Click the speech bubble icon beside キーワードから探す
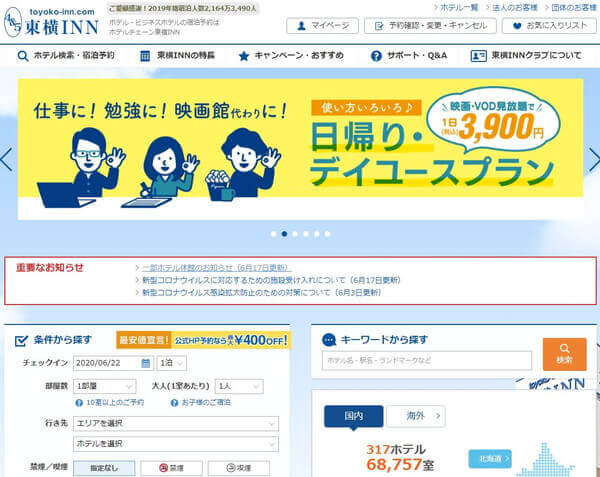The height and width of the screenshot is (477, 600). [329, 340]
